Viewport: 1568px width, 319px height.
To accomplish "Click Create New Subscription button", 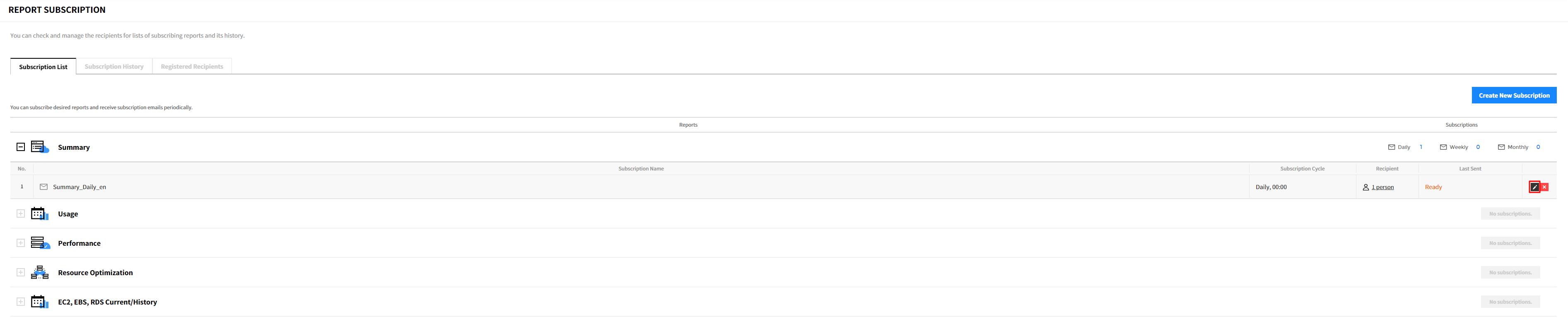I will tap(1514, 96).
